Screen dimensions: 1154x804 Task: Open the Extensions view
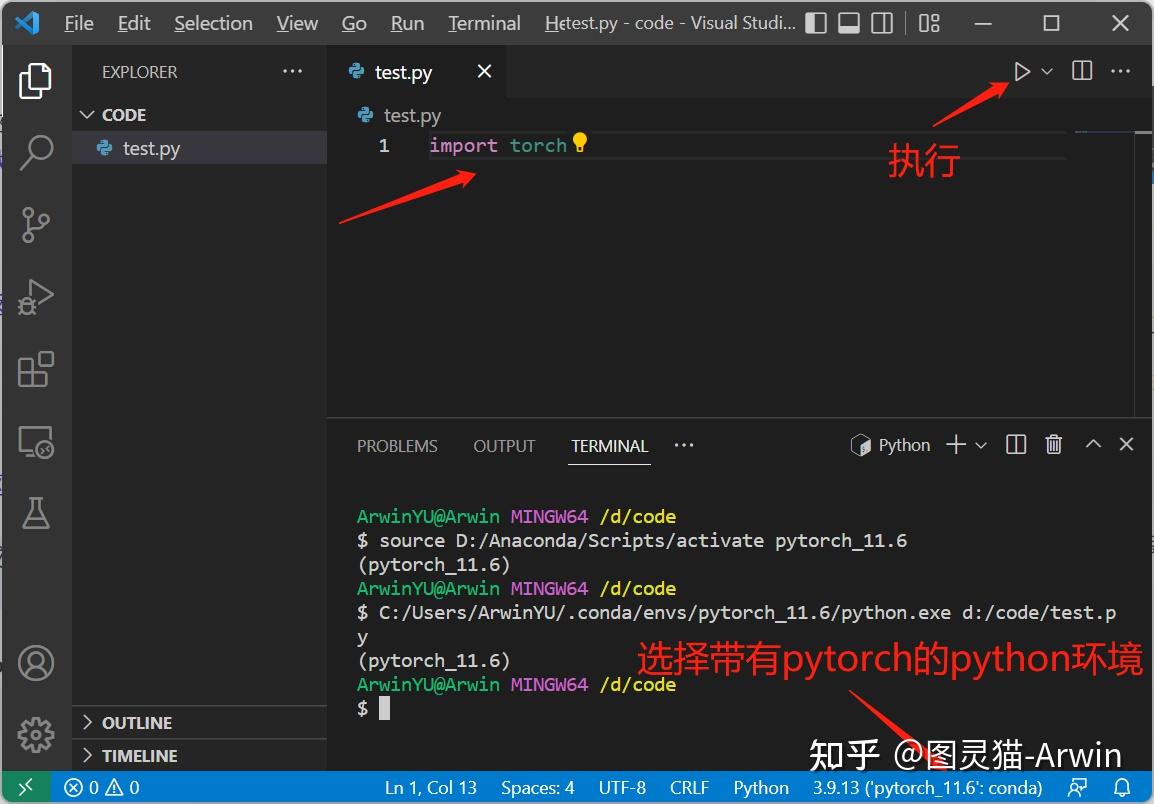pyautogui.click(x=36, y=369)
